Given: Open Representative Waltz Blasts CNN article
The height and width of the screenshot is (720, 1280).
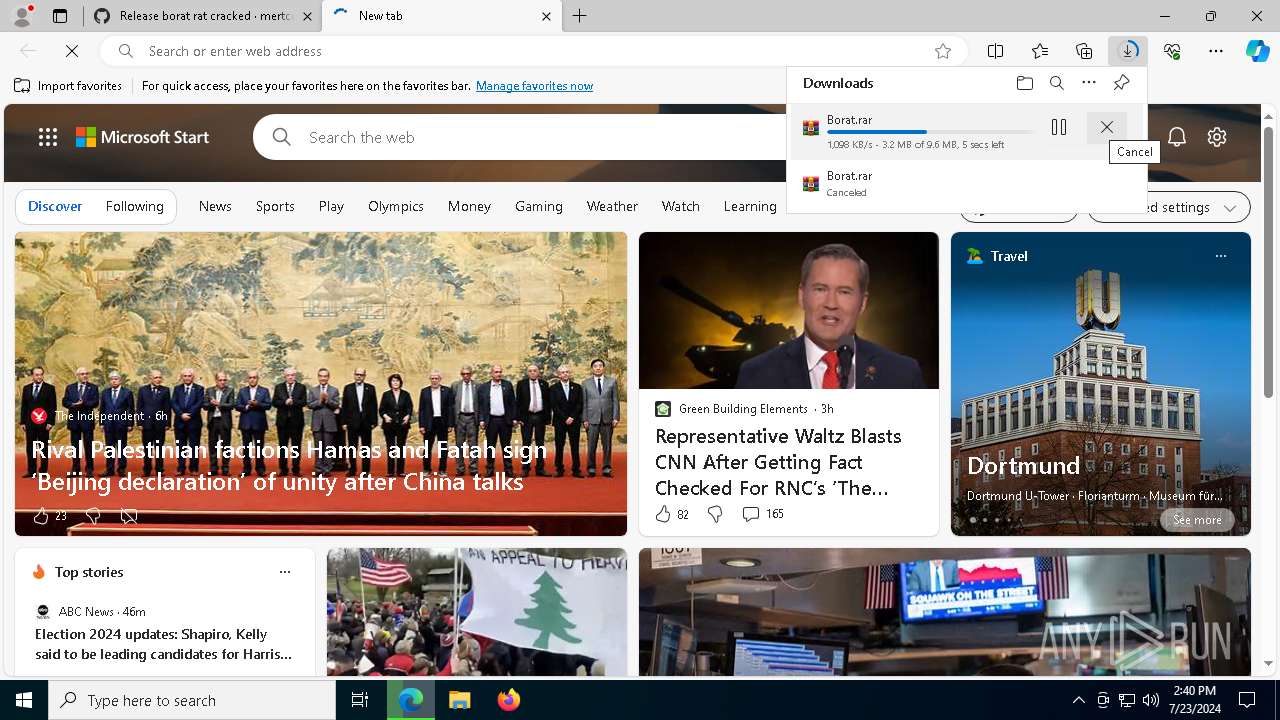Looking at the screenshot, I should pos(778,462).
